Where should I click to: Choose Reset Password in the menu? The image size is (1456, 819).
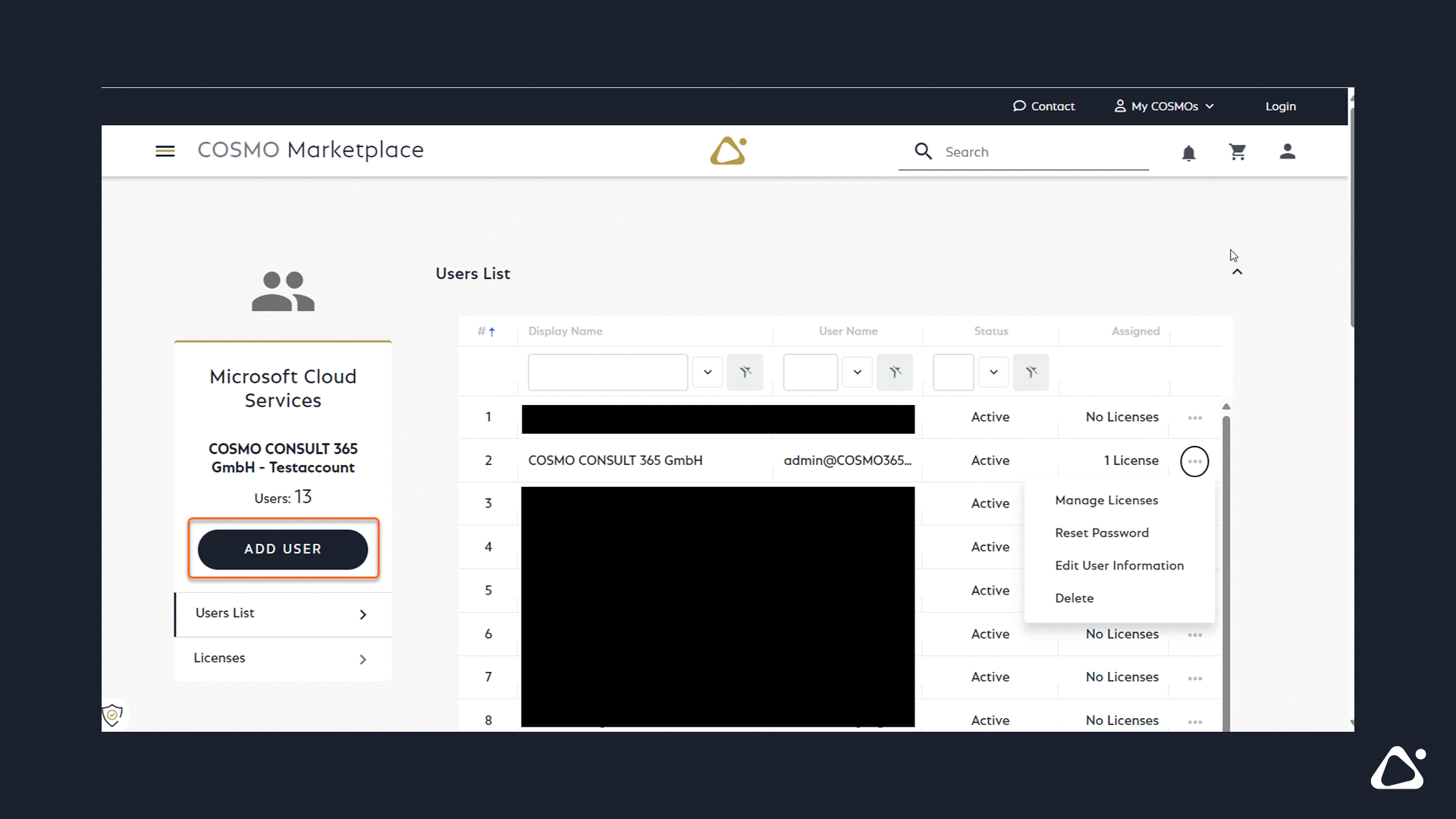(x=1101, y=533)
